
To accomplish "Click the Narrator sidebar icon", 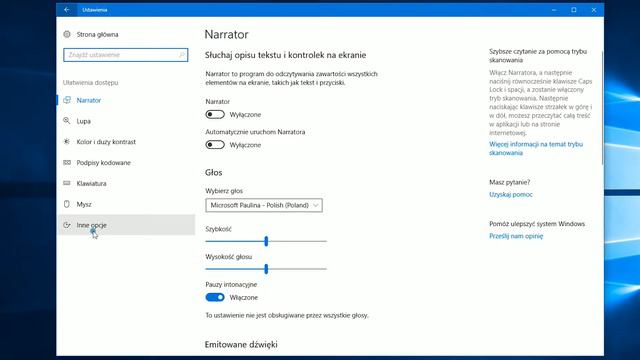I will 67,100.
